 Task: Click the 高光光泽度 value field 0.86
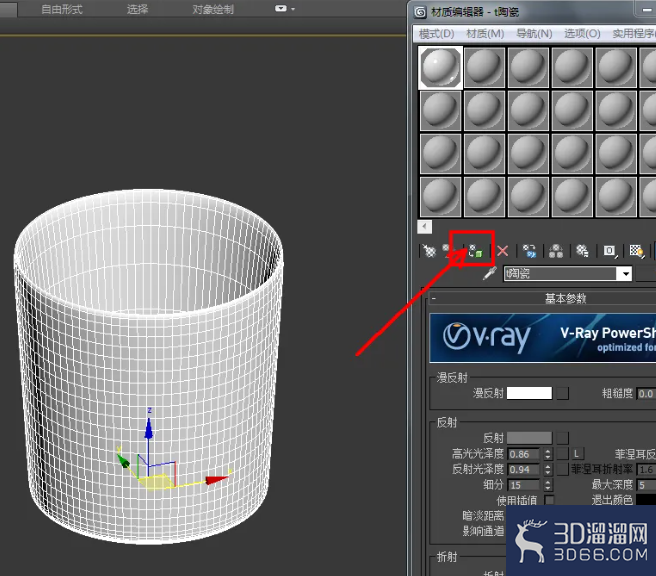pyautogui.click(x=523, y=454)
